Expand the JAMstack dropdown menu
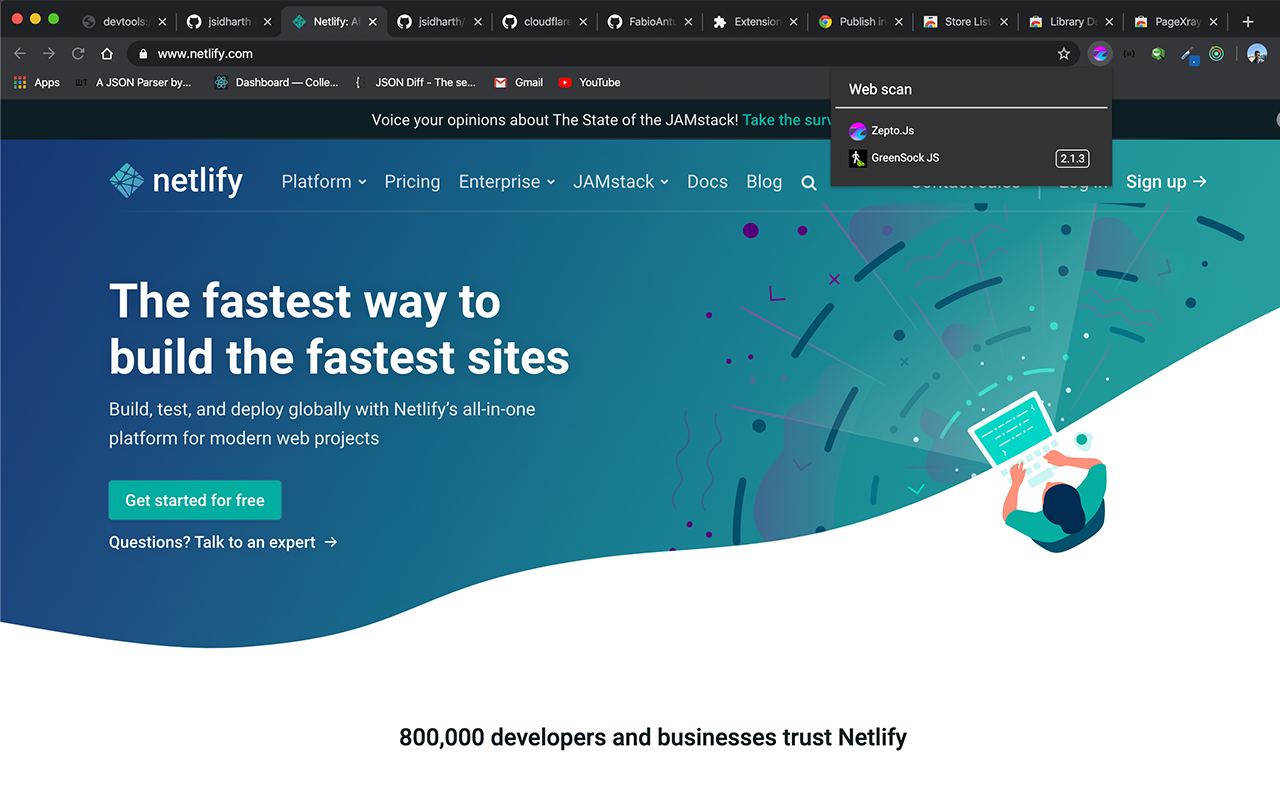 621,182
